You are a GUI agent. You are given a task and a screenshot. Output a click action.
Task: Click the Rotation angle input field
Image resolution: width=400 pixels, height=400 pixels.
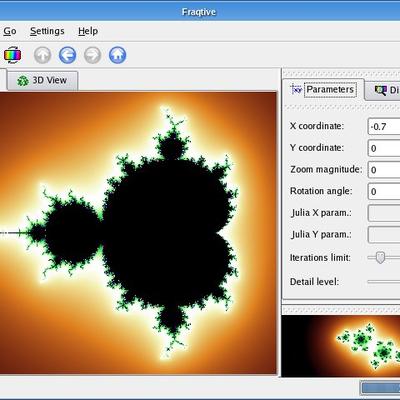pos(384,191)
